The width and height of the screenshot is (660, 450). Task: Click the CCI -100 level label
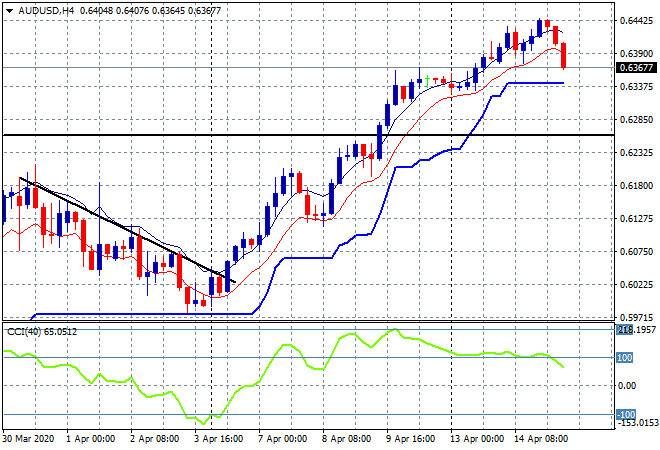626,414
